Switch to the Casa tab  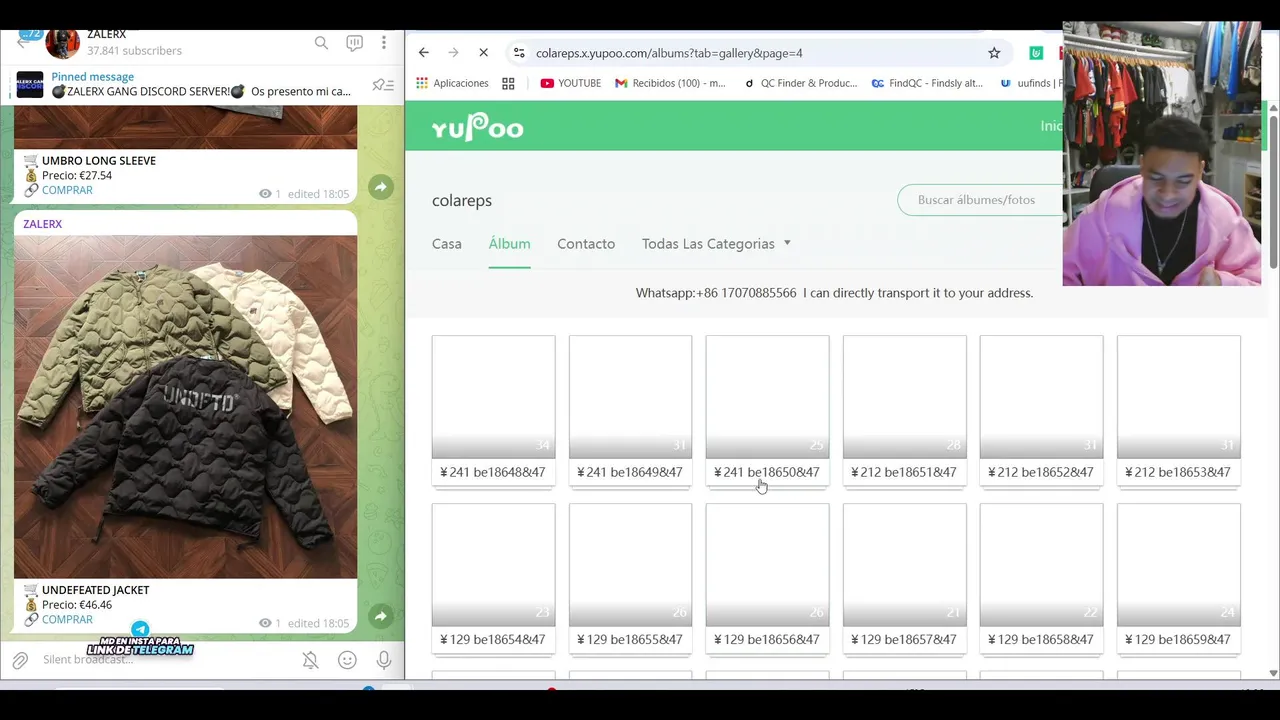[x=447, y=244]
